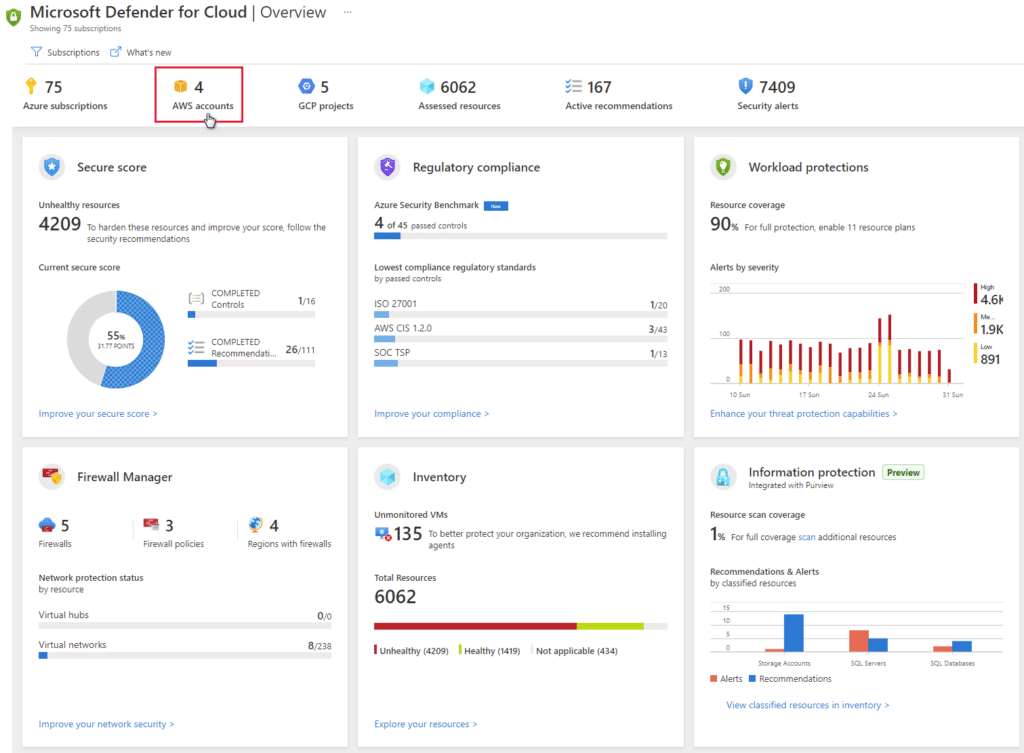Viewport: 1024px width, 753px height.
Task: Click the What's new external link icon
Action: click(x=116, y=52)
